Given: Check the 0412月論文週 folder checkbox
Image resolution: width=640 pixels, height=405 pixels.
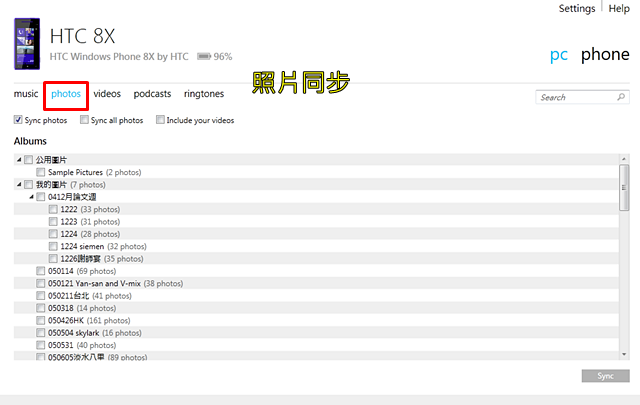Looking at the screenshot, I should (40, 197).
